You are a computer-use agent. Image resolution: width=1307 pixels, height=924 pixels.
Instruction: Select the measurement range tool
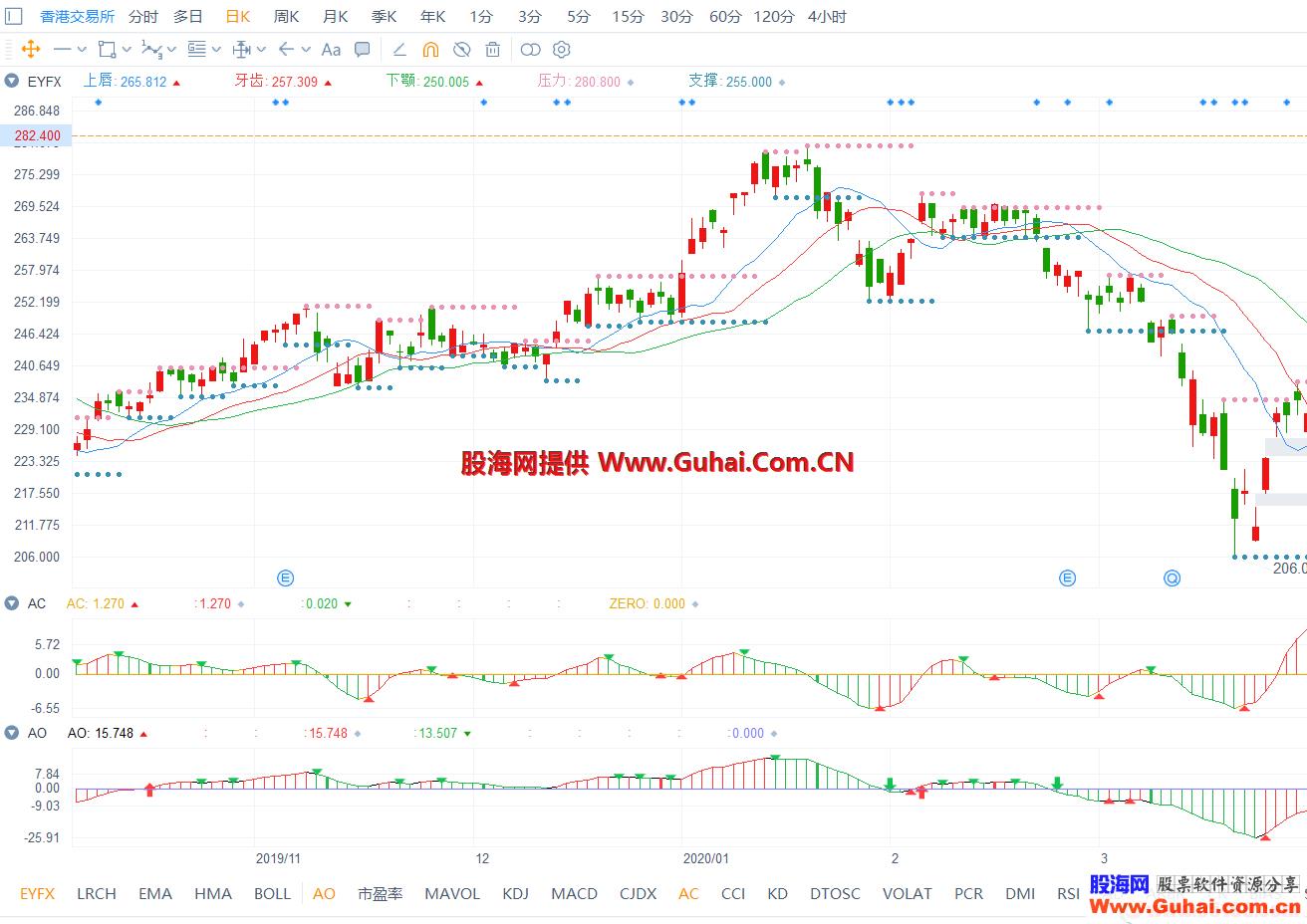pyautogui.click(x=241, y=49)
